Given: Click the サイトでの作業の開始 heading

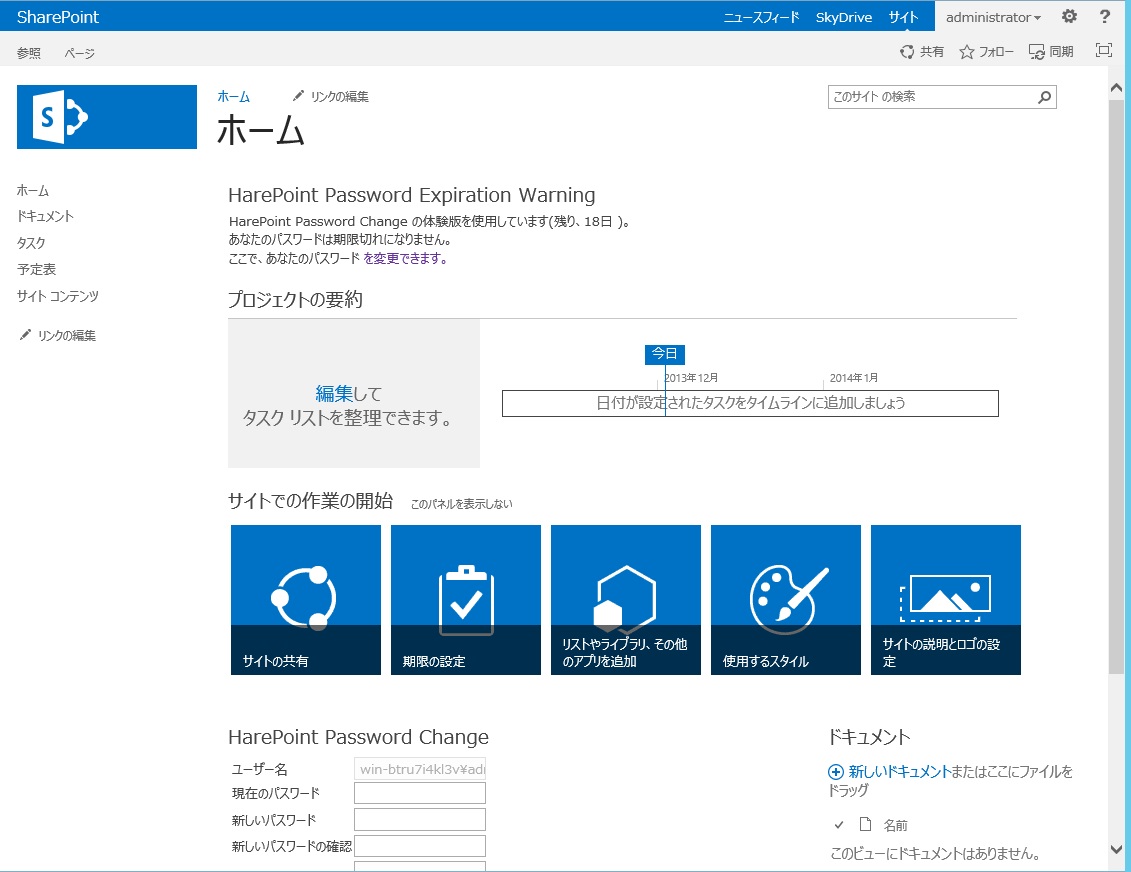Looking at the screenshot, I should (311, 501).
